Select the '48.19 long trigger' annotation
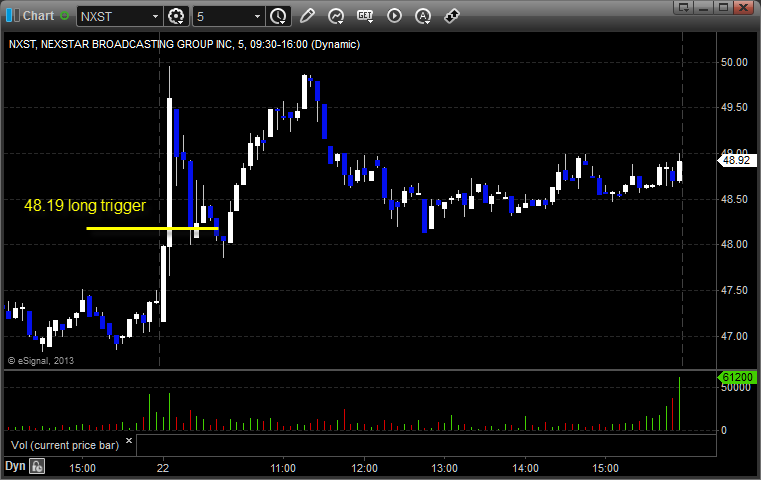The image size is (761, 480). click(85, 205)
